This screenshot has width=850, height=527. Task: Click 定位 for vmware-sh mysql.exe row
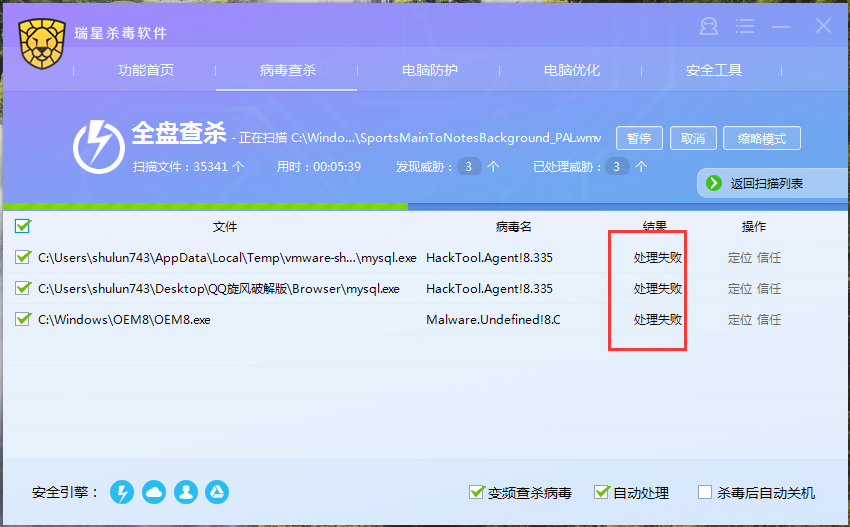tap(740, 258)
